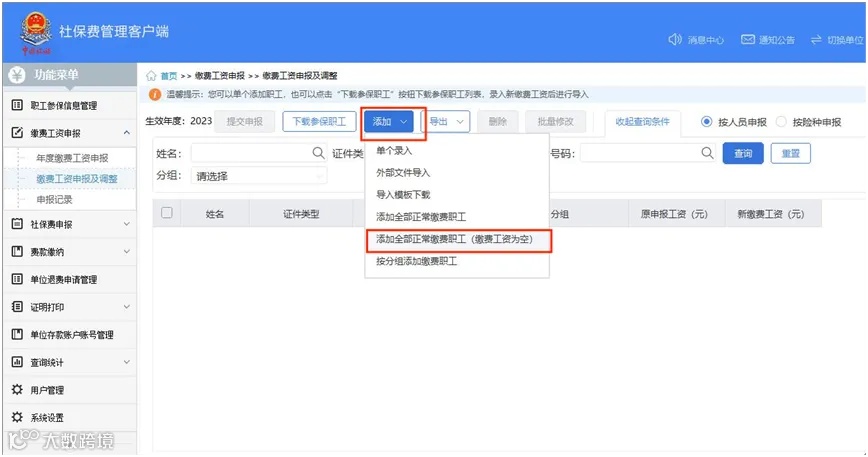The image size is (868, 457).
Task: Collapse the 缴费工资申报 menu chevron
Action: 127,133
